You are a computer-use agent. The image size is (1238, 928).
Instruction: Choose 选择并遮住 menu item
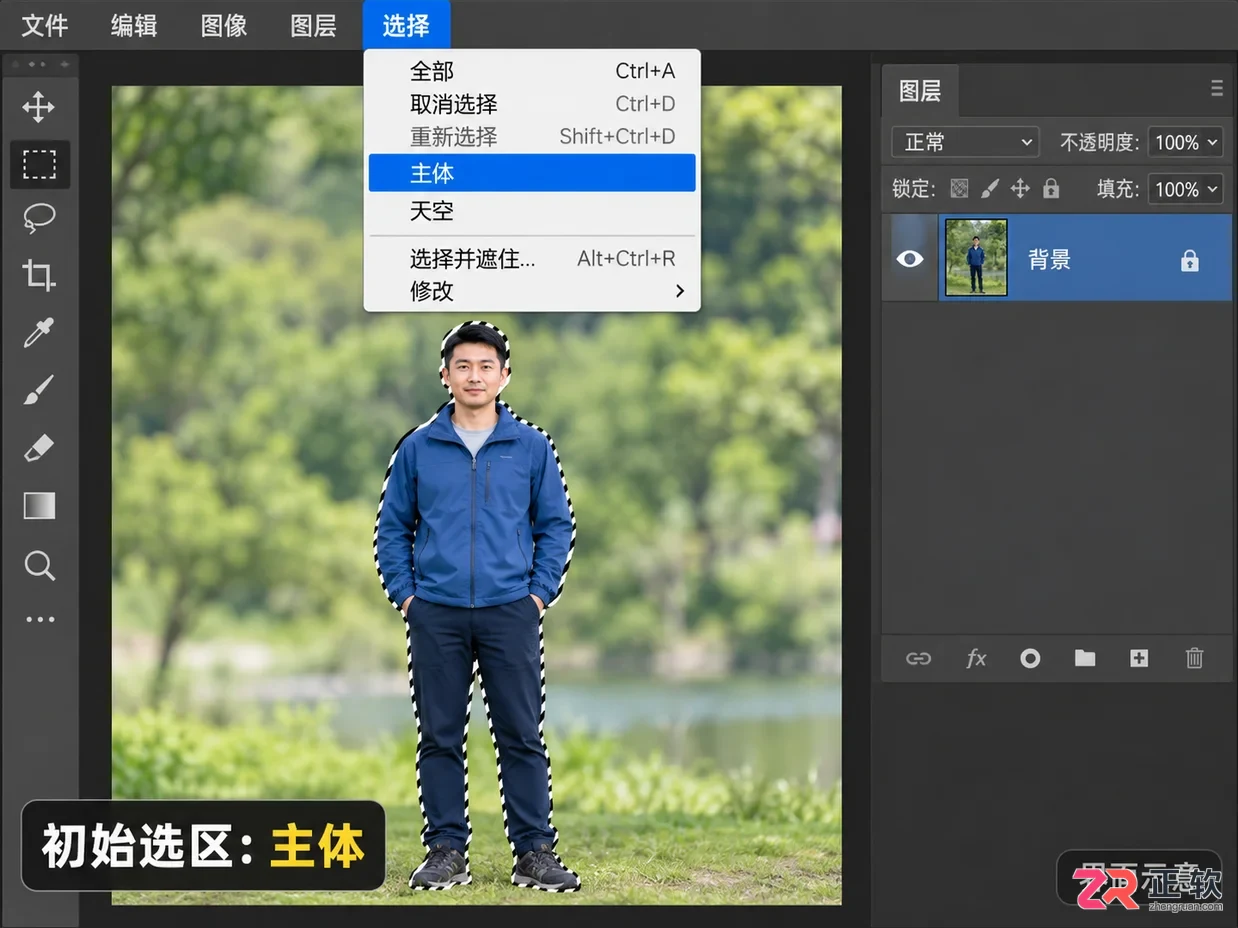coord(533,259)
